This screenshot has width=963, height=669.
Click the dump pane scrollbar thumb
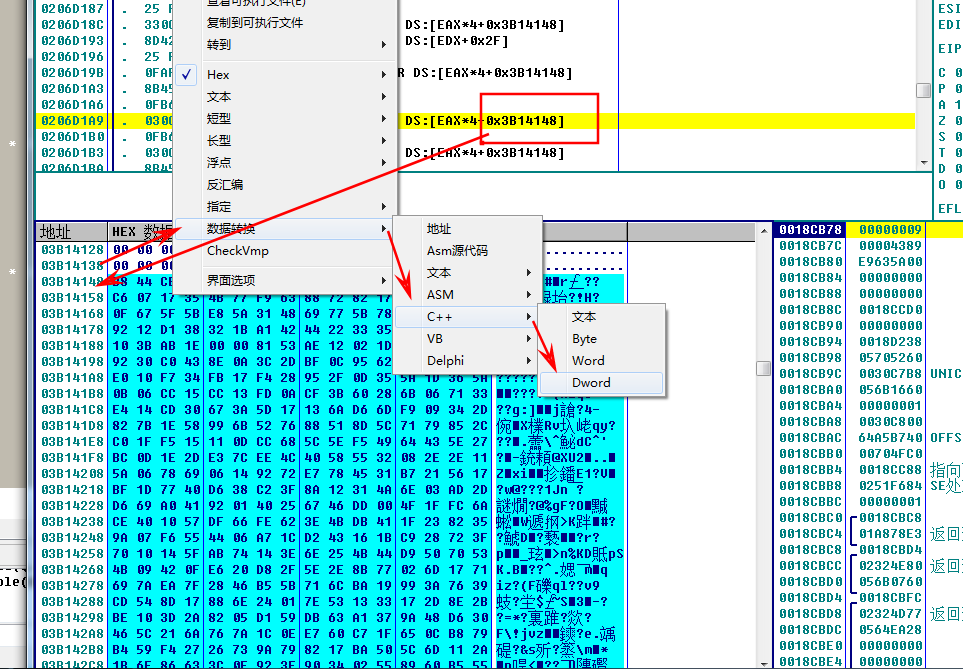pyautogui.click(x=763, y=368)
